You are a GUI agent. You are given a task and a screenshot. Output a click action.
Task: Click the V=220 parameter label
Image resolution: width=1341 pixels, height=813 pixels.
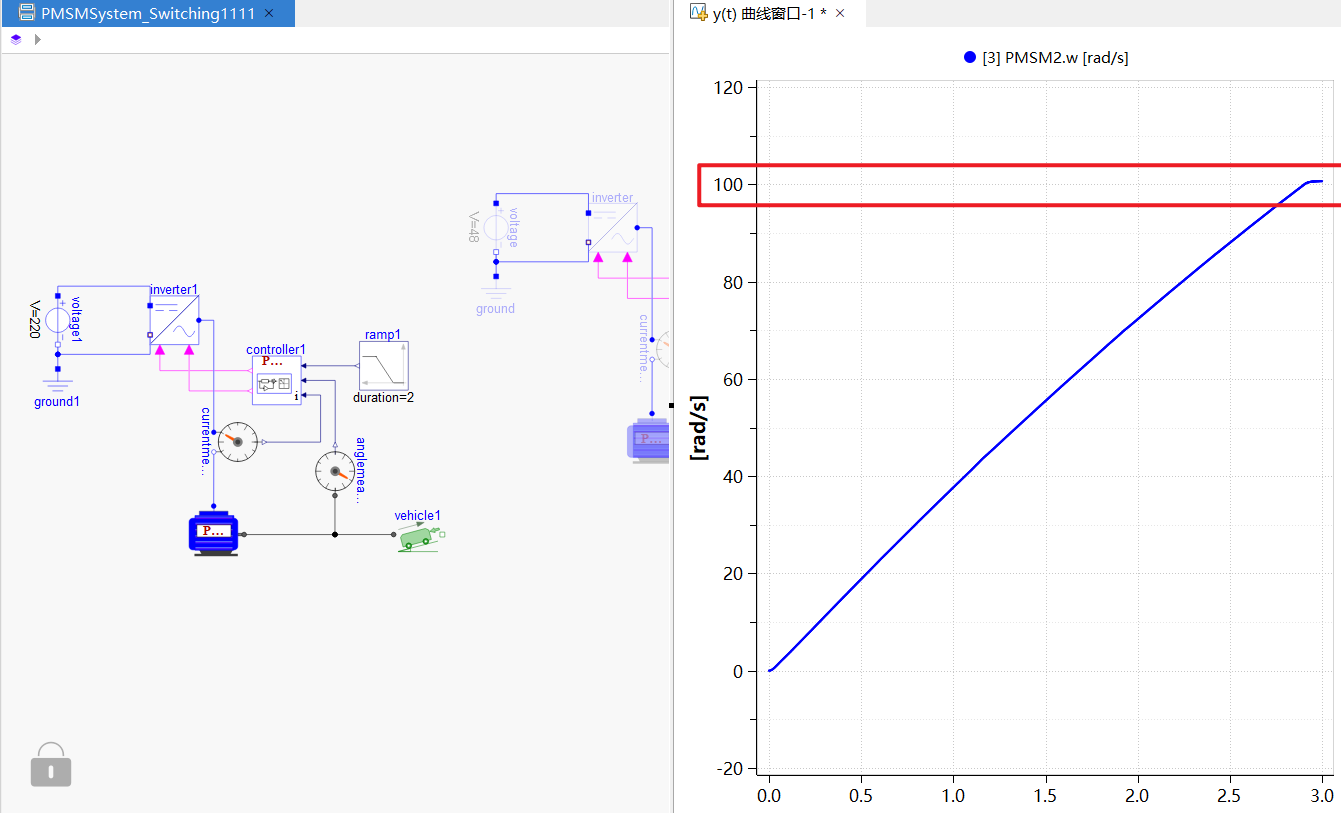35,319
